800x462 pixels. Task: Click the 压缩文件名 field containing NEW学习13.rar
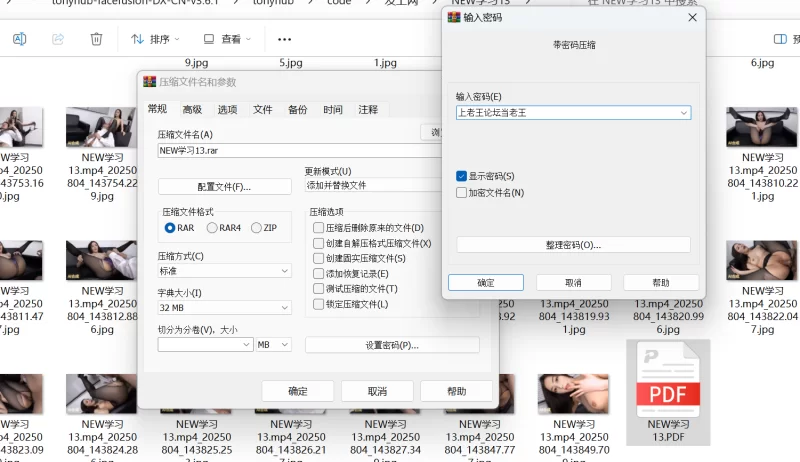(x=300, y=150)
